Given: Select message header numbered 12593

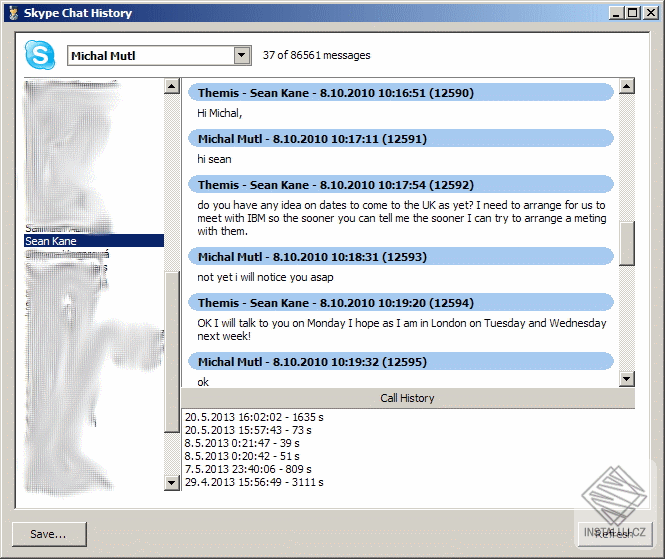Looking at the screenshot, I should 401,257.
